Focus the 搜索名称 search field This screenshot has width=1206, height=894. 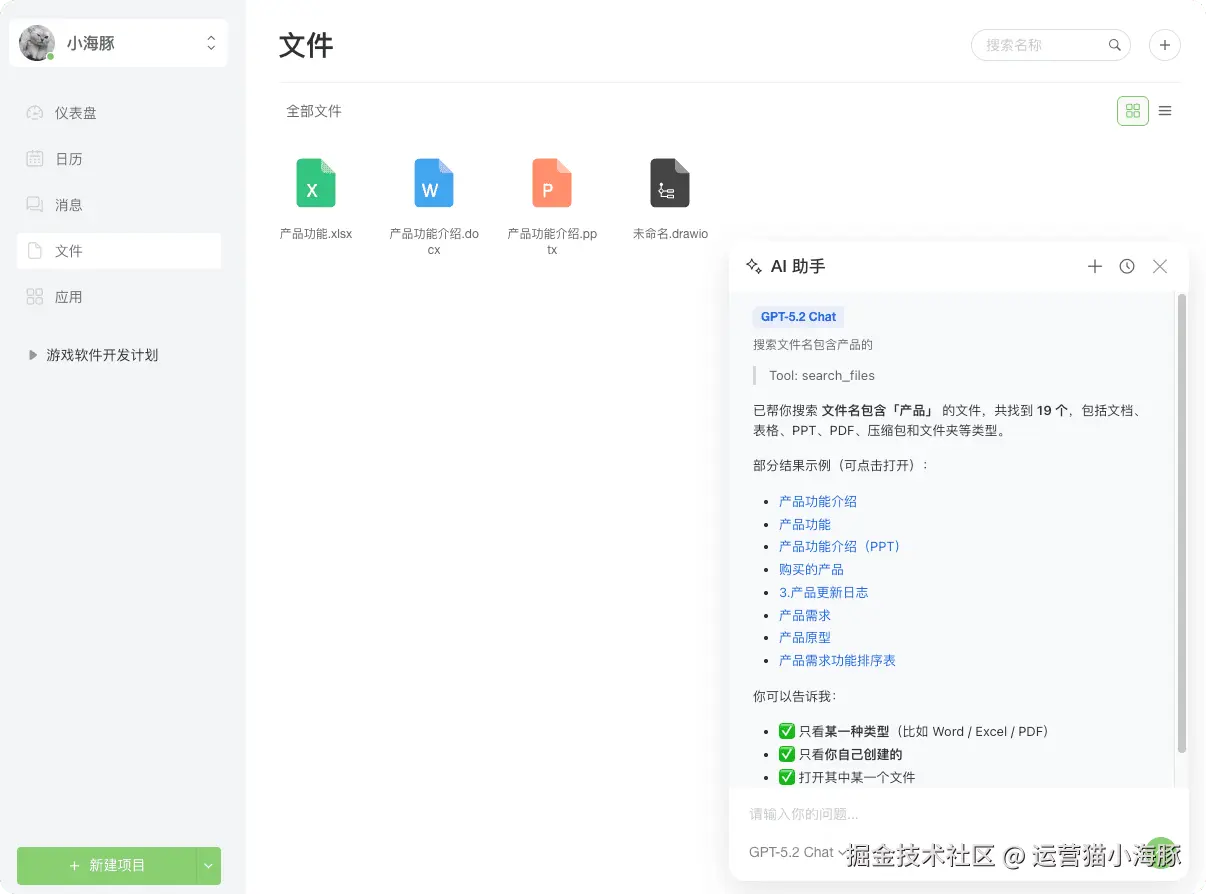pos(1050,45)
